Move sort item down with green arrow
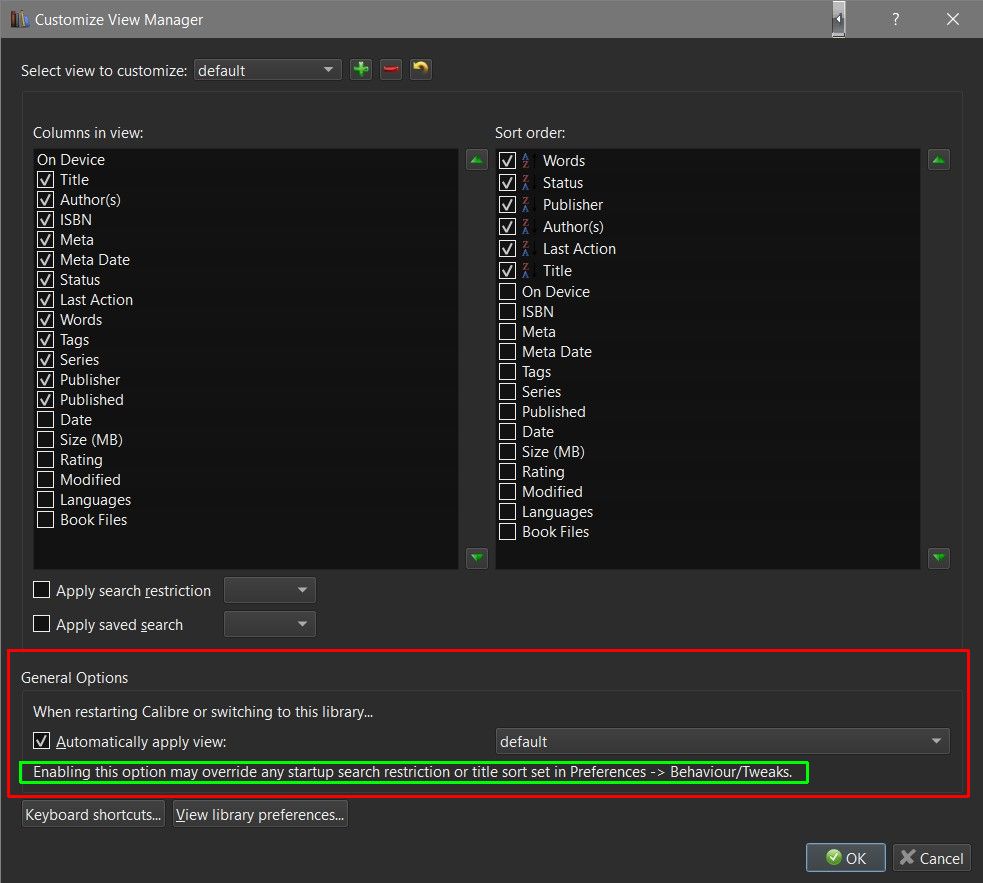Screen dimensions: 983x883 938,558
